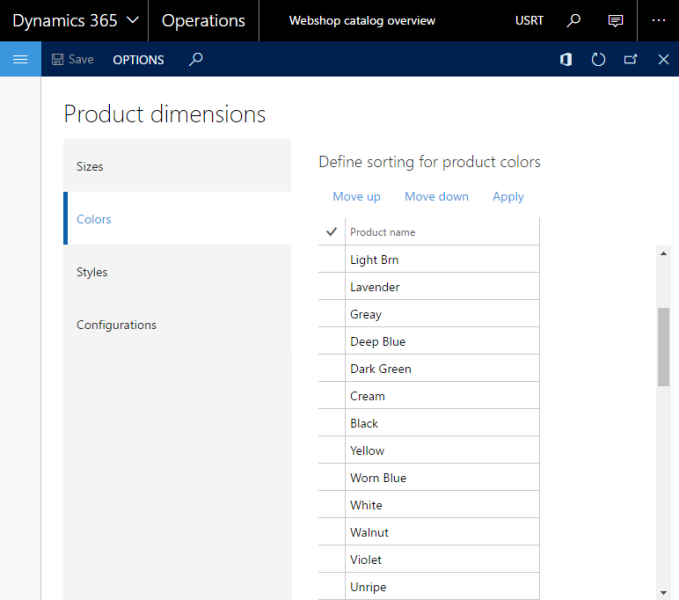Select the Yellow row checkbox
679x600 pixels.
pyautogui.click(x=332, y=450)
